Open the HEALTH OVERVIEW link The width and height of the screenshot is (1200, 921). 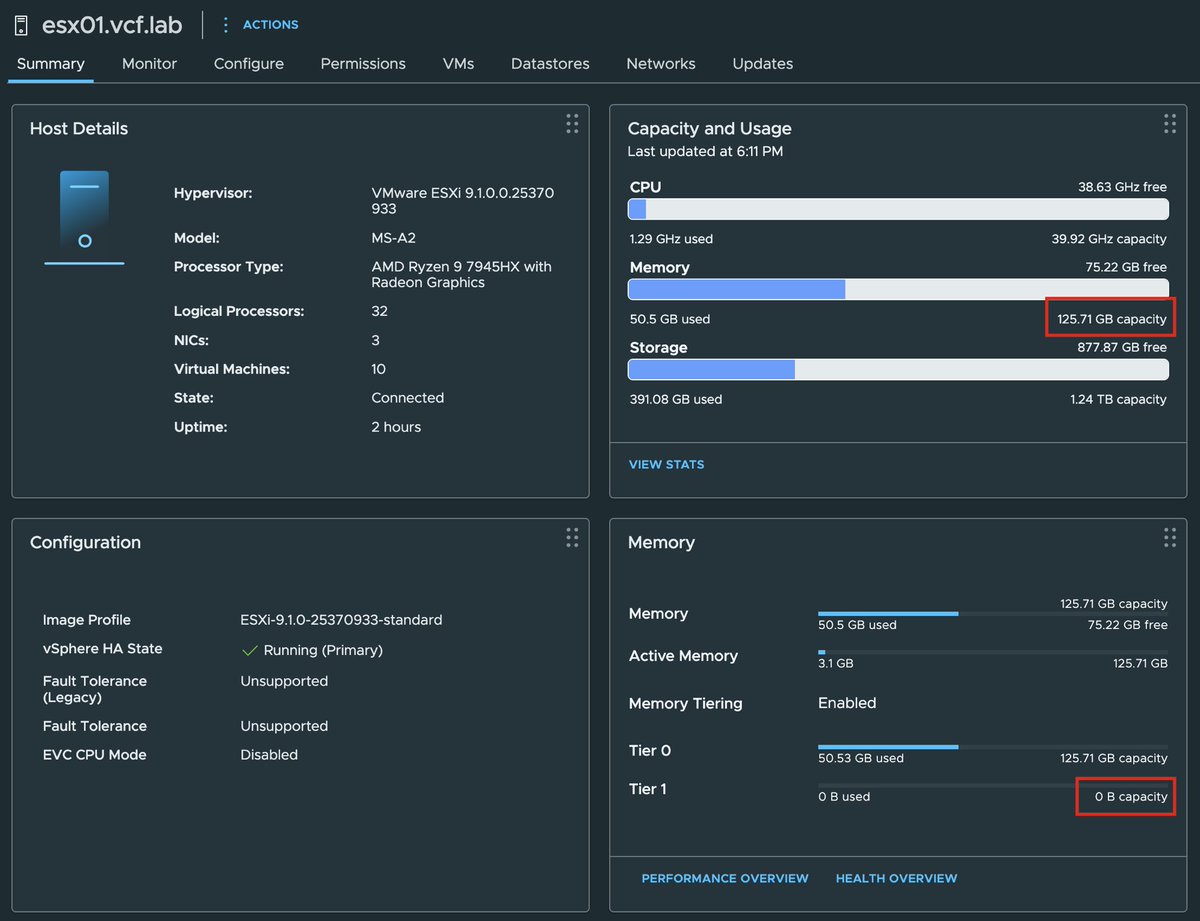(896, 878)
